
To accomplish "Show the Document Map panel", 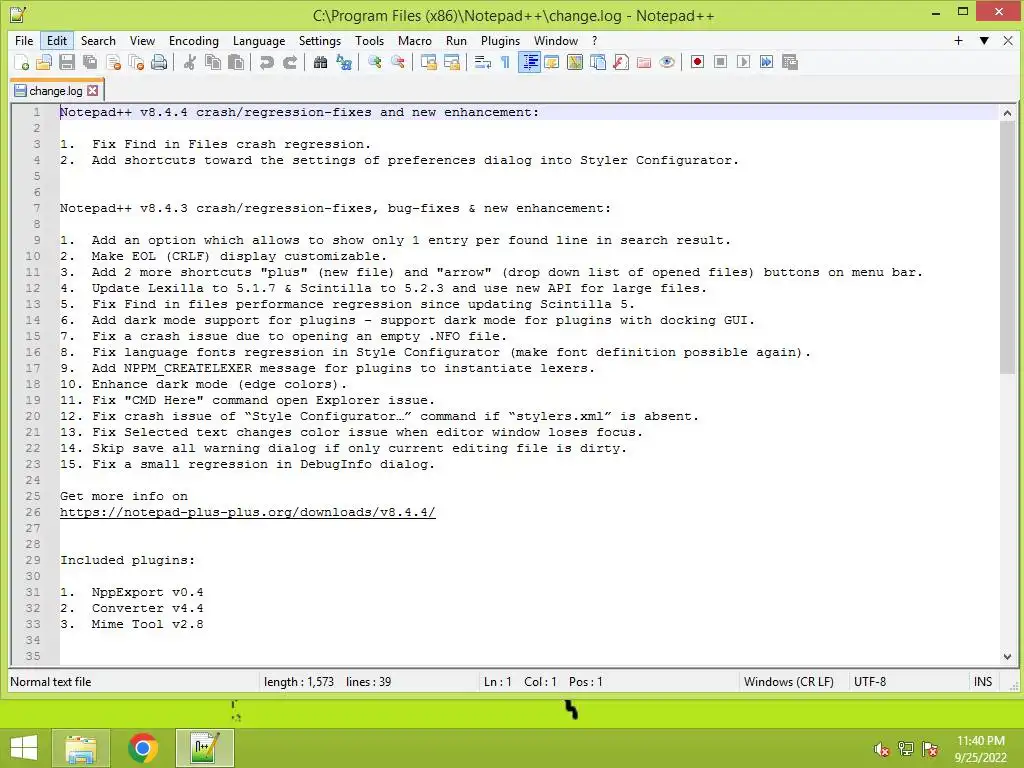I will point(575,62).
